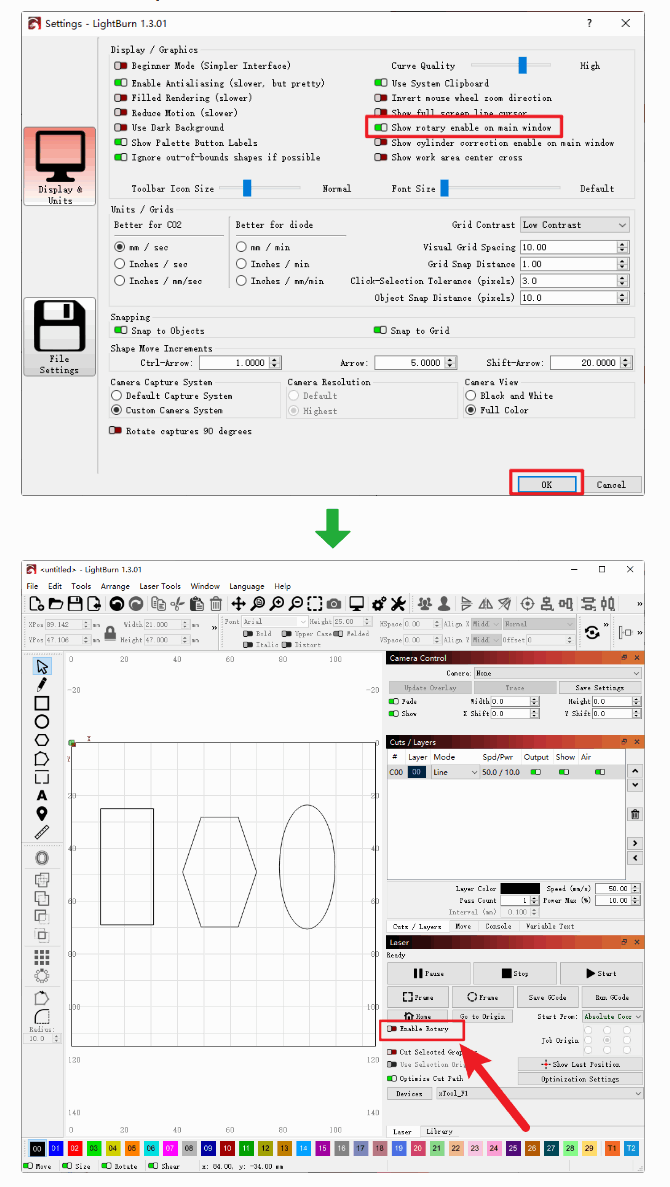670x1187 pixels.
Task: Select the Position marker pin tool
Action: [42, 814]
